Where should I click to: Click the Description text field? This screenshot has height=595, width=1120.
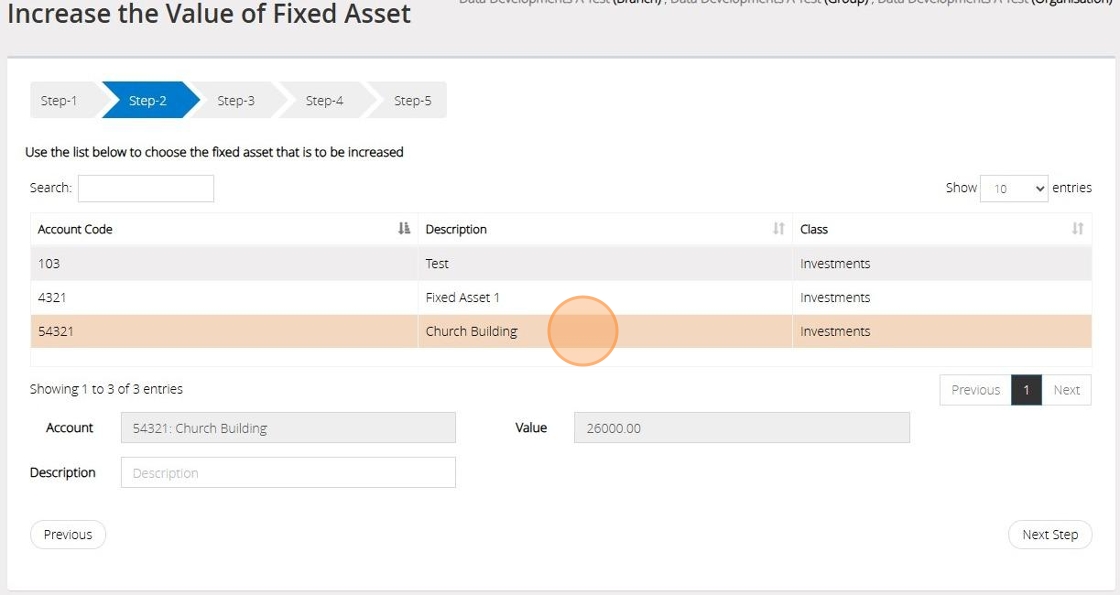tap(288, 473)
